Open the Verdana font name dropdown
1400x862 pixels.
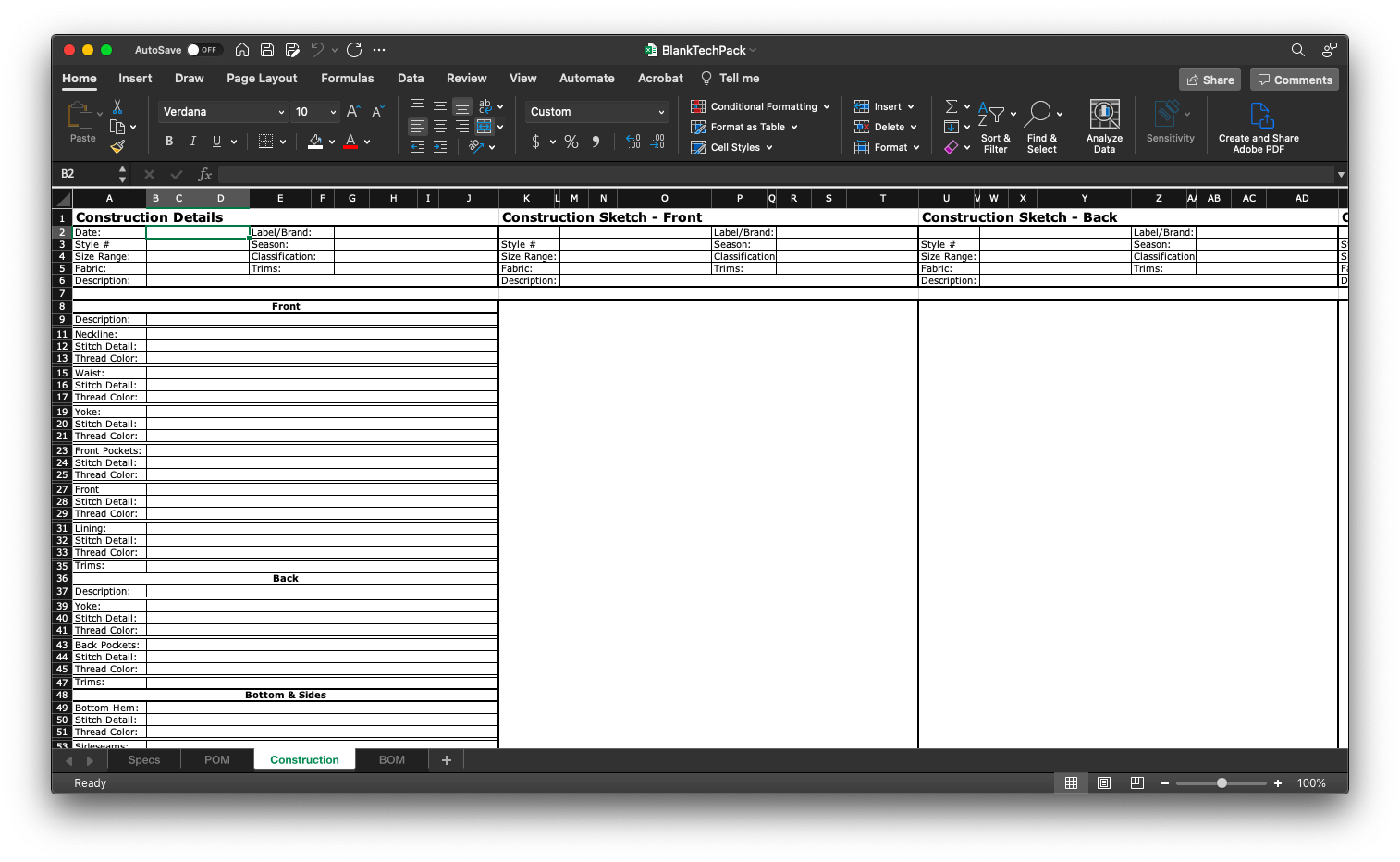[x=223, y=112]
